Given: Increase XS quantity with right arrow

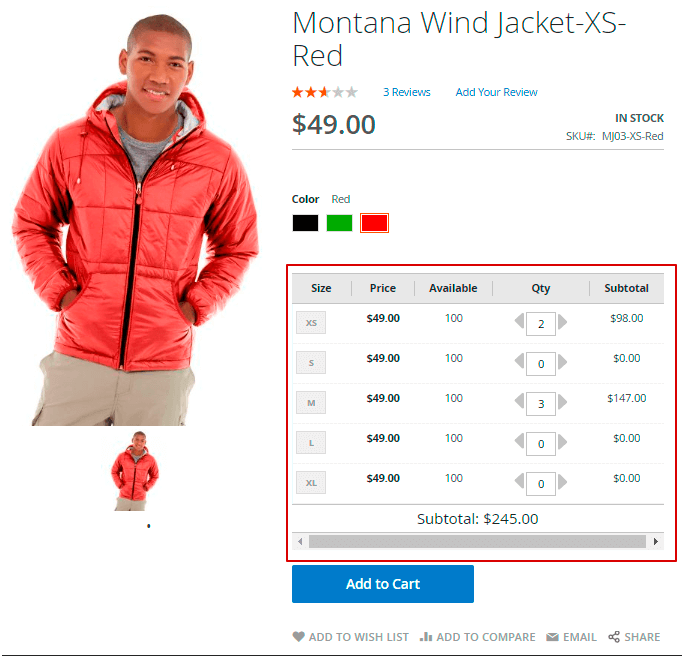Looking at the screenshot, I should tap(563, 322).
